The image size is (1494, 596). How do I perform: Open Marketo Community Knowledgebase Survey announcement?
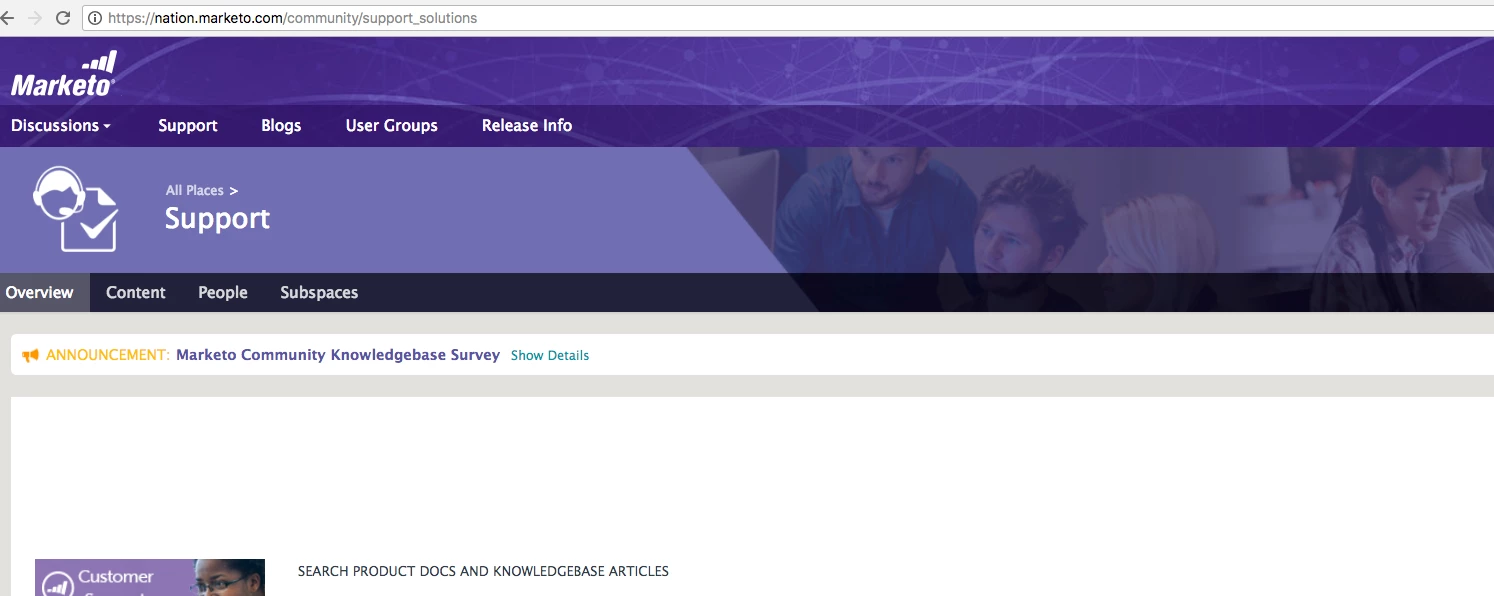click(x=338, y=355)
